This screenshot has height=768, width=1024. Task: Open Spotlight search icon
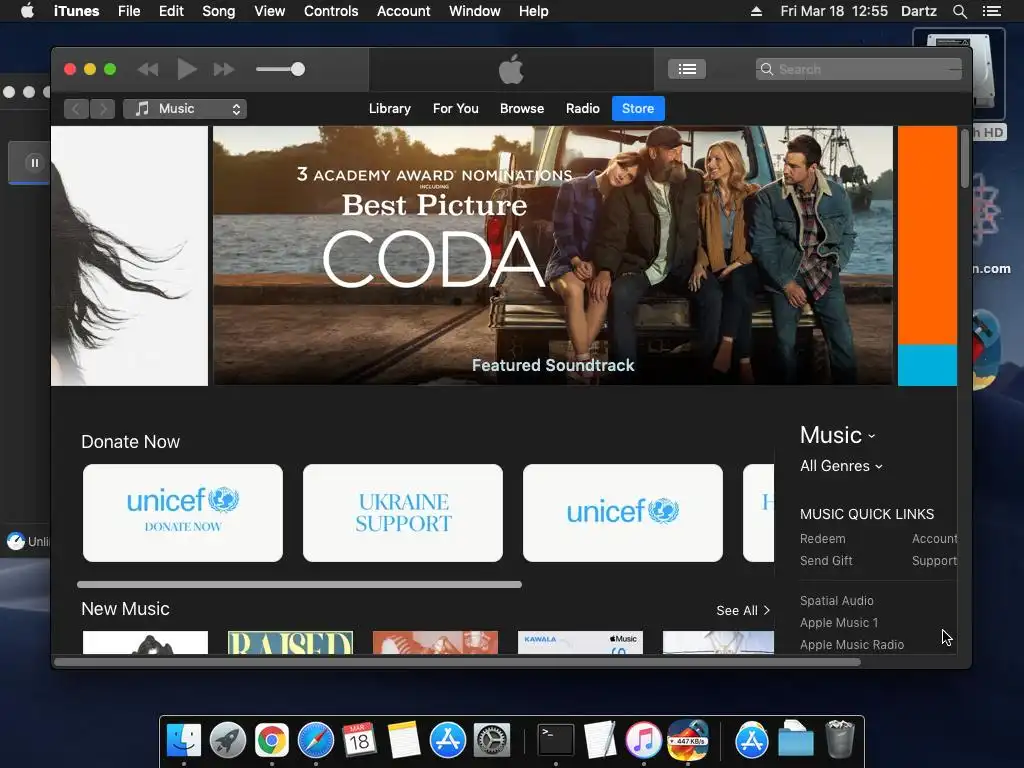[959, 11]
